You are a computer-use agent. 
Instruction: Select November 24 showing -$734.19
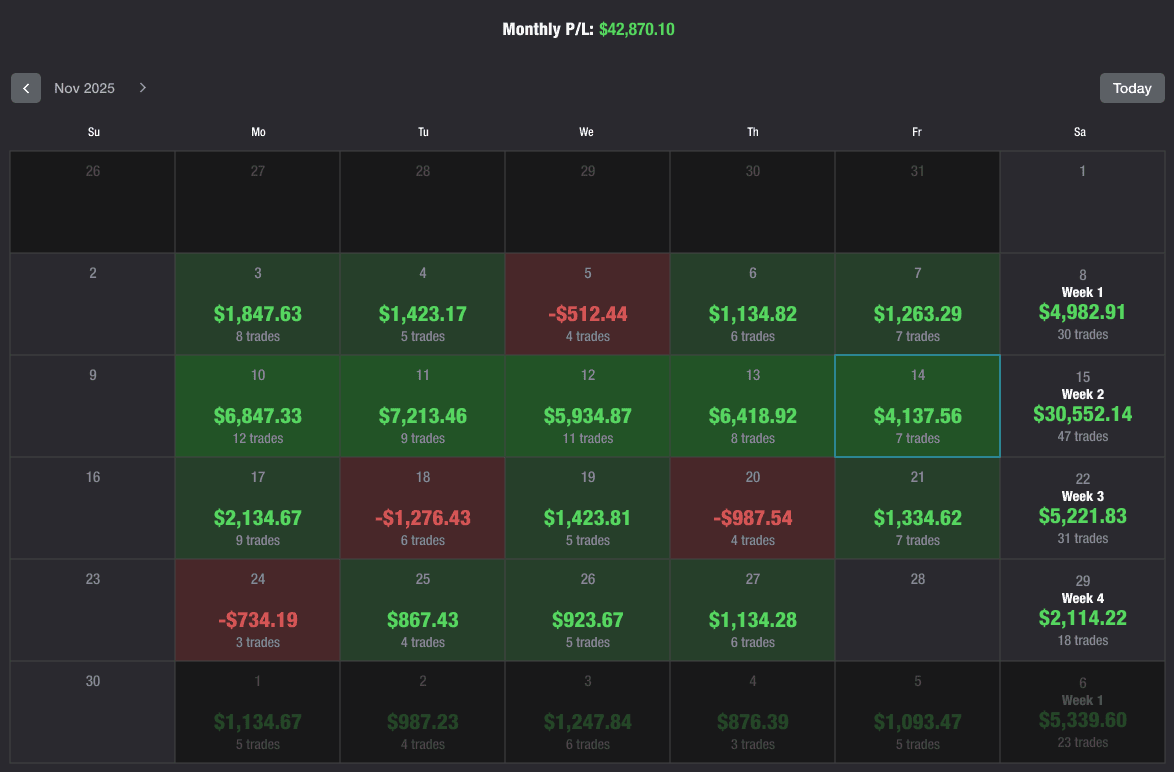(x=258, y=610)
